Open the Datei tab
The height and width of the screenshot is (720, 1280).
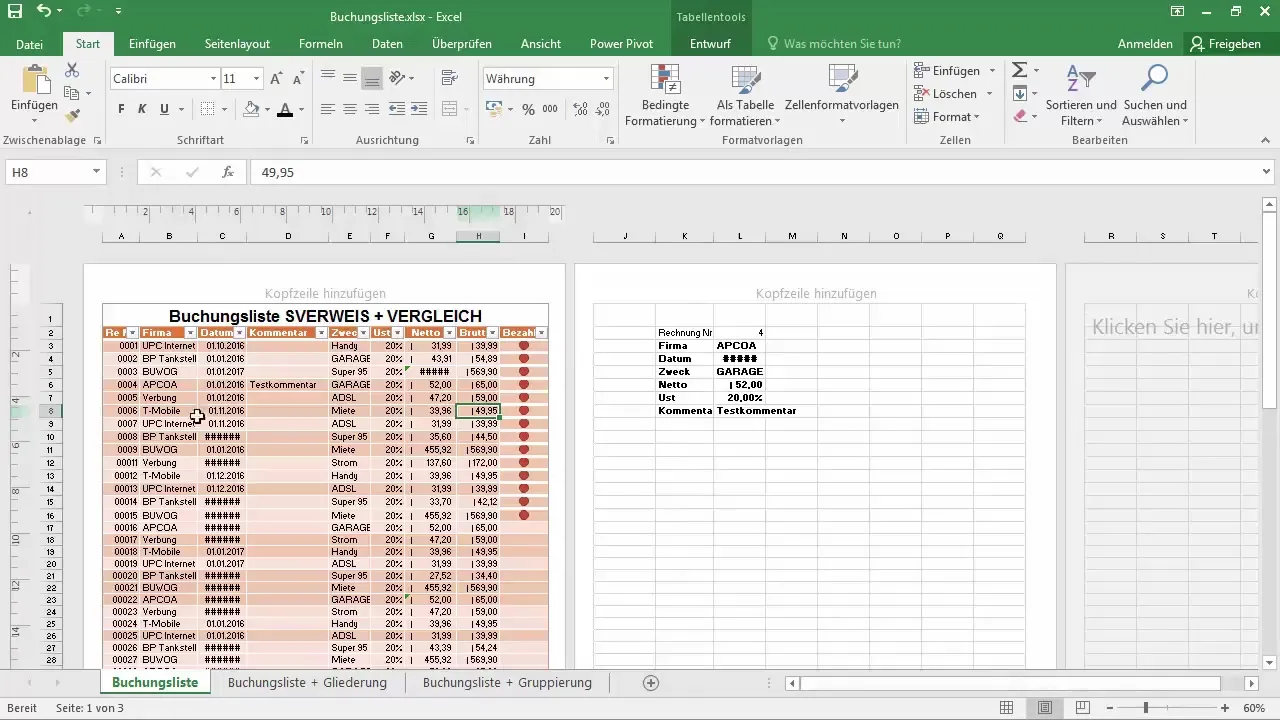(x=30, y=44)
